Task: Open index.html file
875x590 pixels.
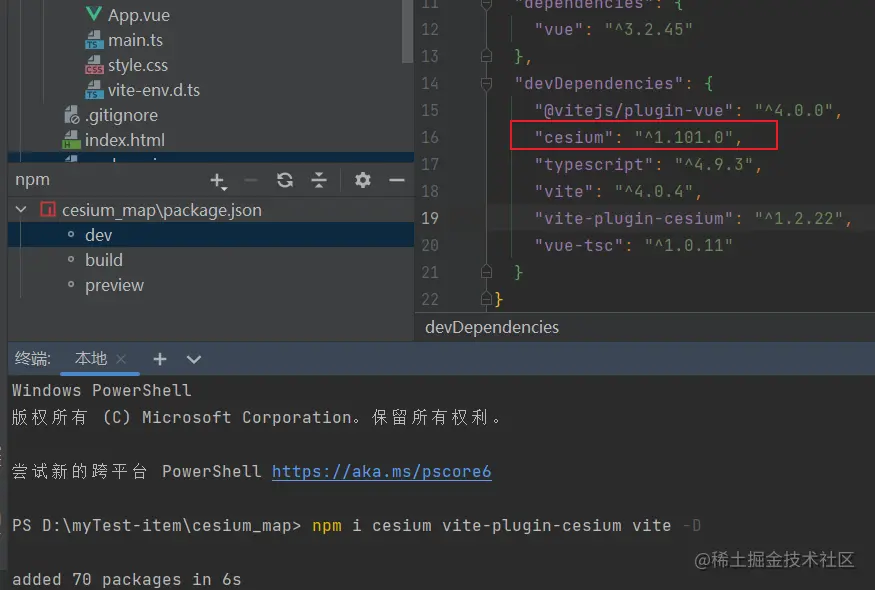Action: (124, 140)
